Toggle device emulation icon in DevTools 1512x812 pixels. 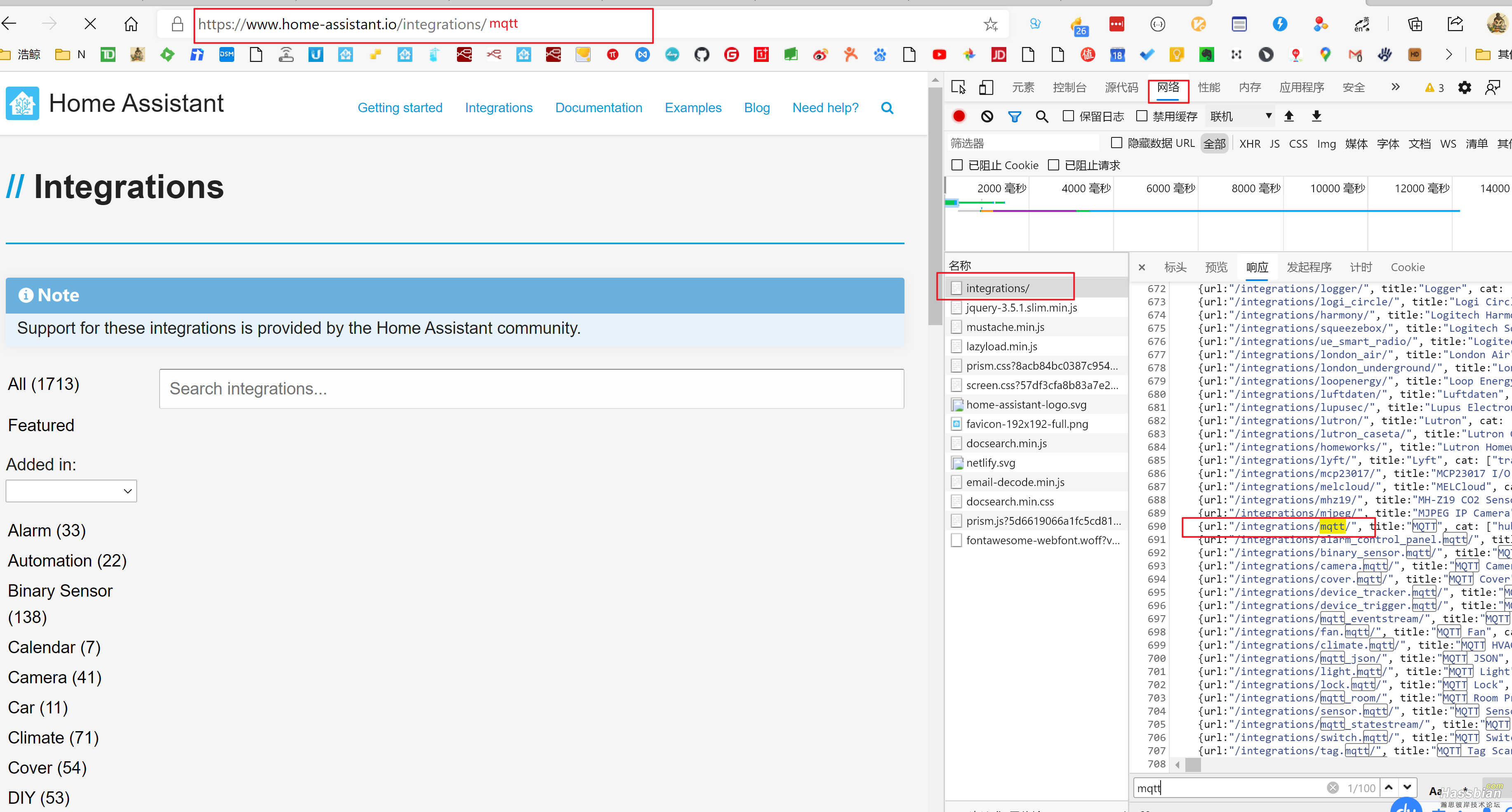pyautogui.click(x=986, y=87)
